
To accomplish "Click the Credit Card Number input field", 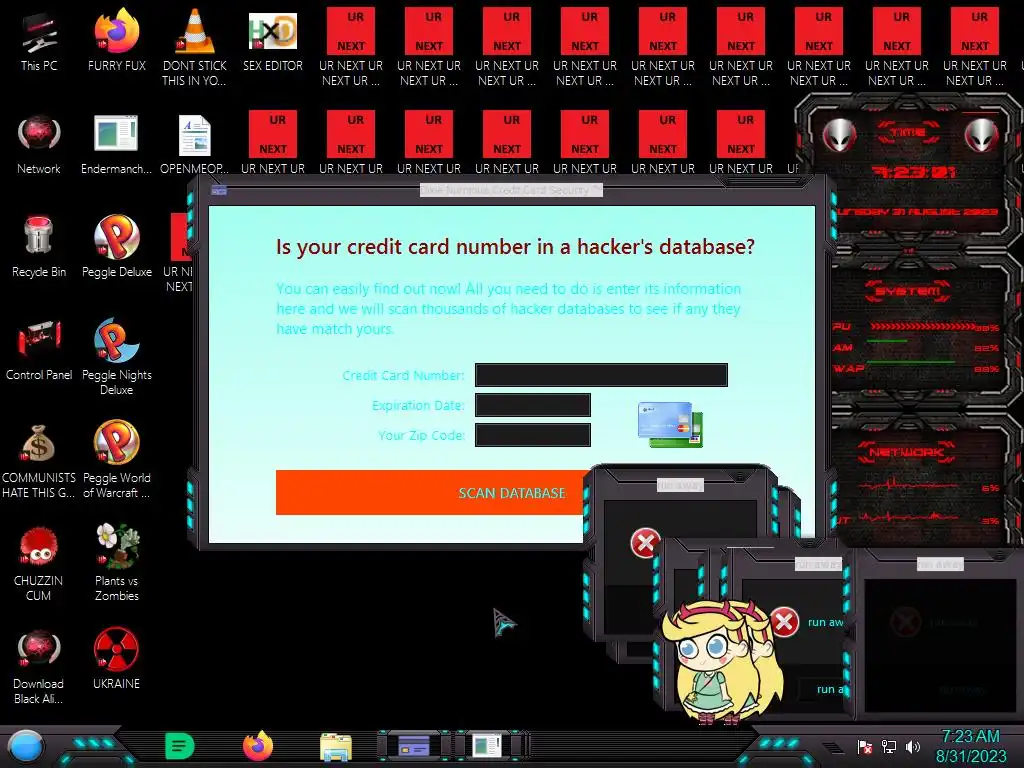I will (x=601, y=375).
